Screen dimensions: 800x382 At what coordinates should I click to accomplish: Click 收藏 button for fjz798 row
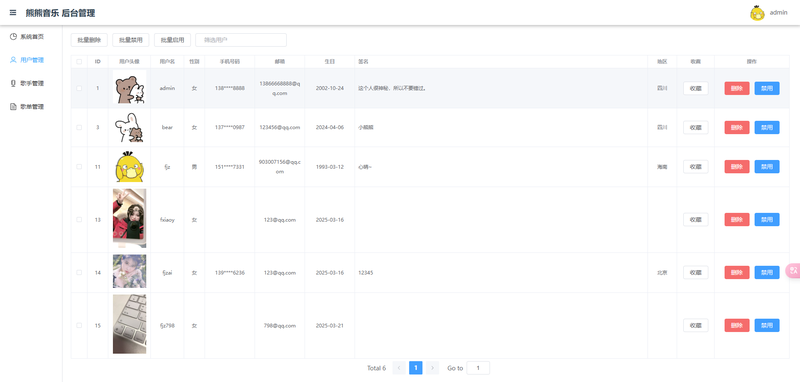[695, 325]
